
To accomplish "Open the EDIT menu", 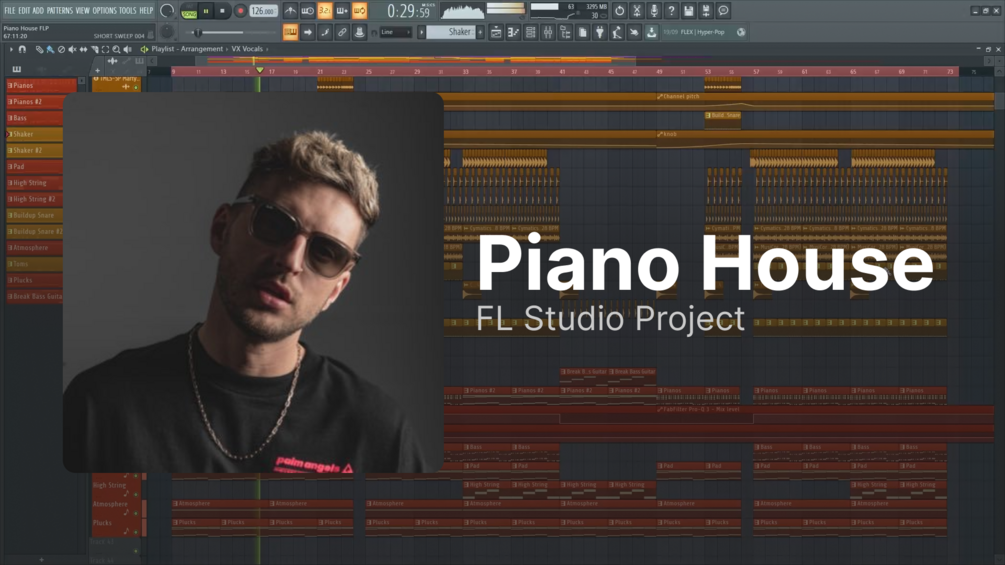I will pos(24,11).
